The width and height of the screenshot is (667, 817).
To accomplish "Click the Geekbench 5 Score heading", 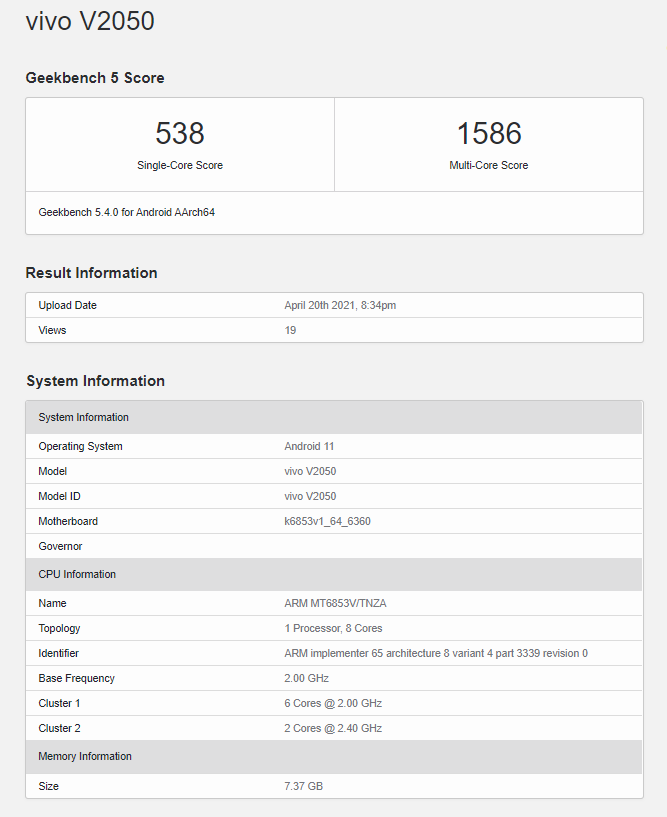I will 95,78.
